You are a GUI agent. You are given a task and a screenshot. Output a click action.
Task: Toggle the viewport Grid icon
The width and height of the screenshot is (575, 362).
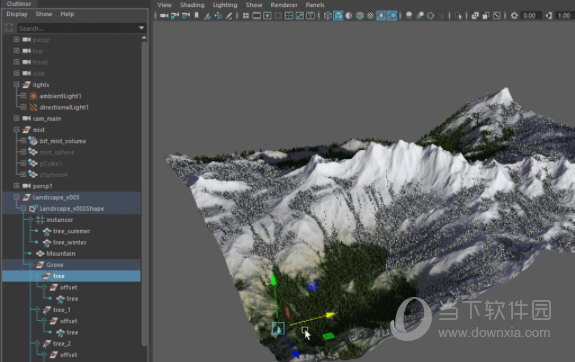click(x=246, y=15)
